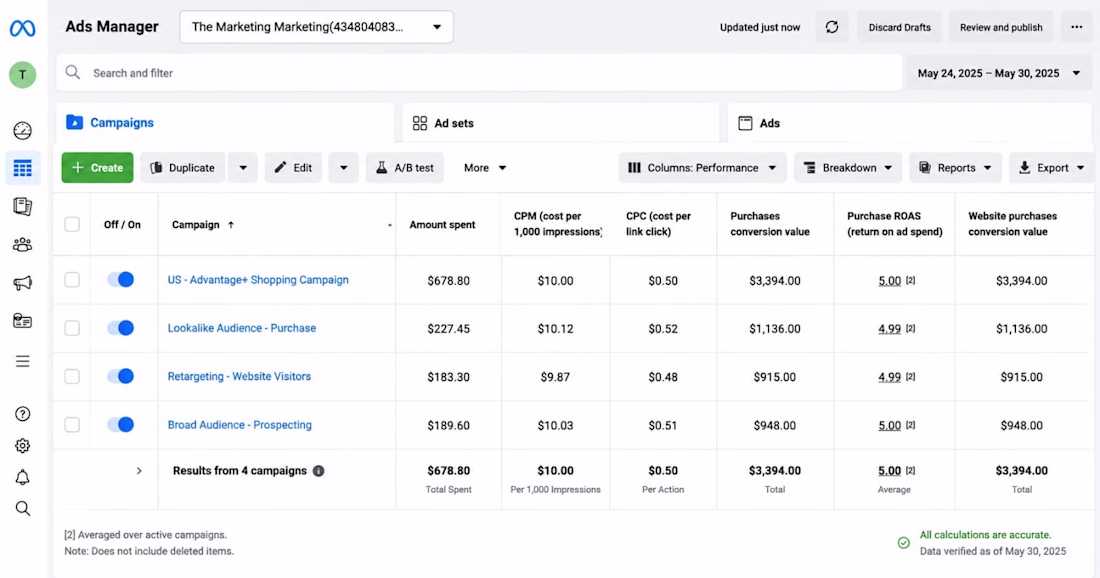Switch to the Ads tab
Screen dimensions: 1100x578
909,123
